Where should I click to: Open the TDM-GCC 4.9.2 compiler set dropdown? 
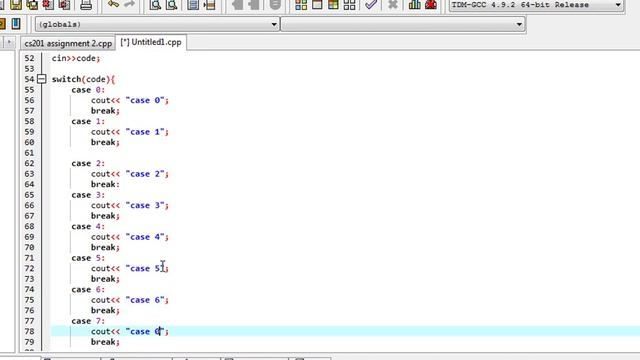pos(537,5)
